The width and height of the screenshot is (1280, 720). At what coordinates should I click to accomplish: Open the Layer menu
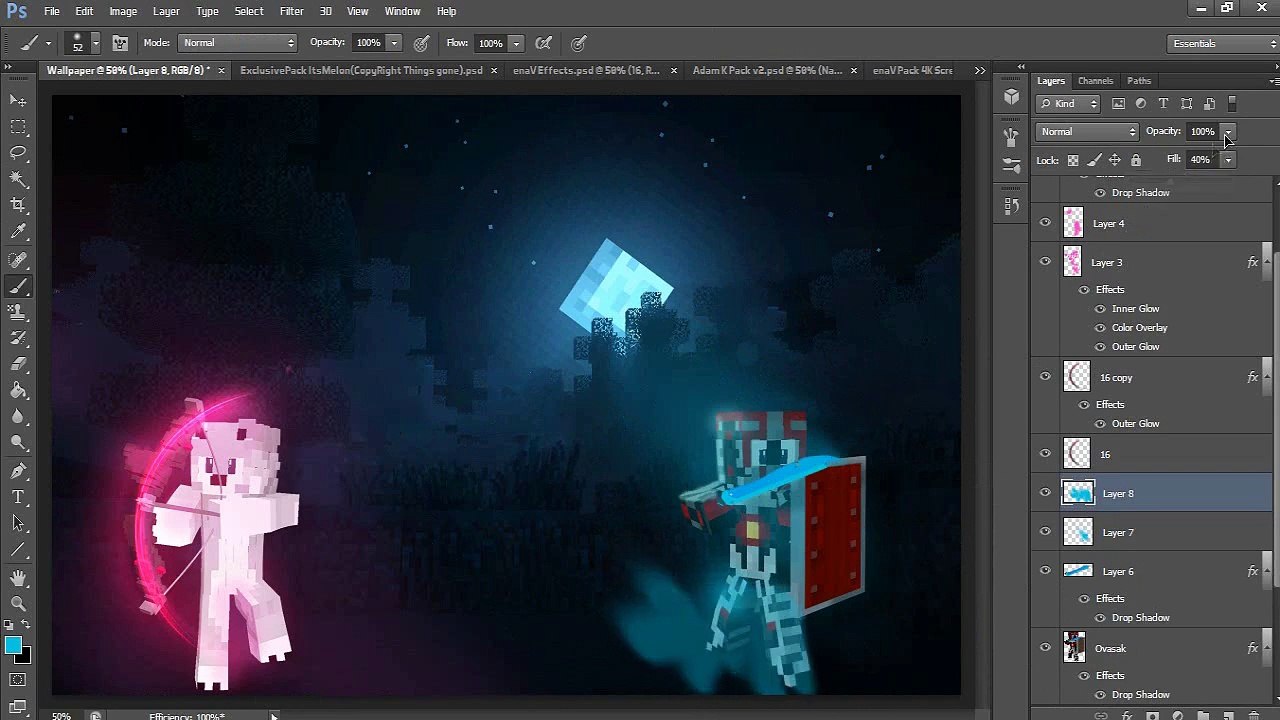[166, 11]
